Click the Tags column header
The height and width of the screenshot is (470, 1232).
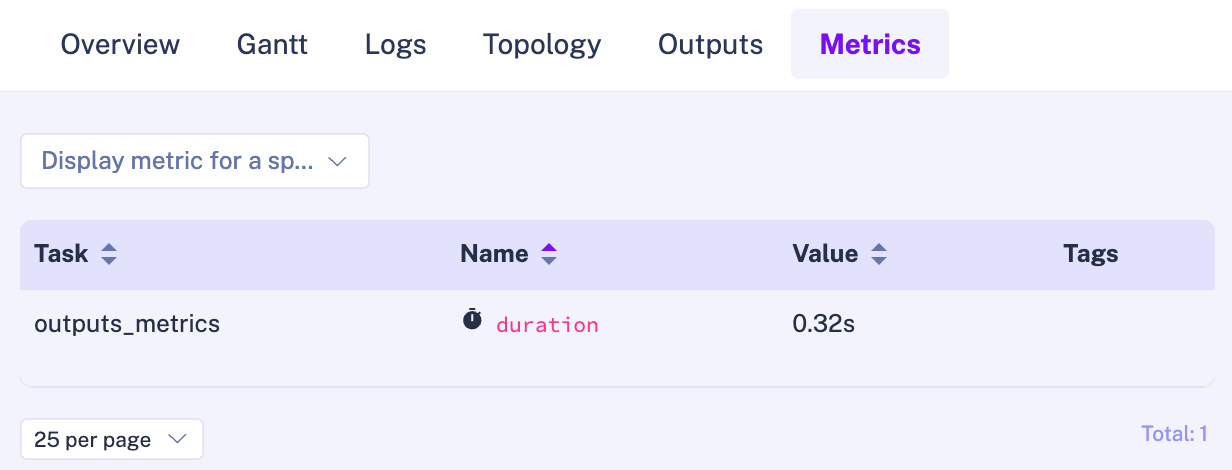1090,254
